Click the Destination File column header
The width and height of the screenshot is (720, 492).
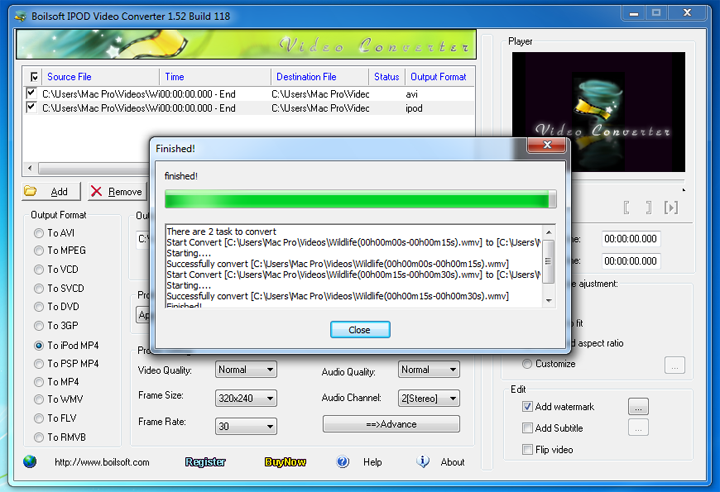point(320,77)
